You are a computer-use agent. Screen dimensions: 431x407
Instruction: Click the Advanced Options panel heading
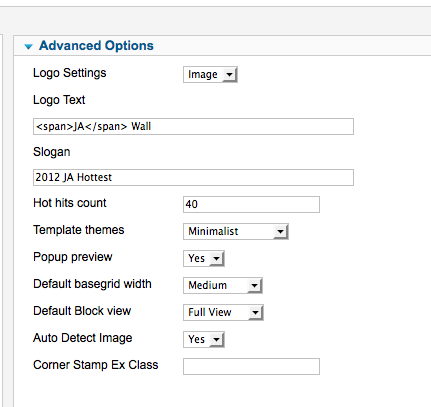click(96, 46)
